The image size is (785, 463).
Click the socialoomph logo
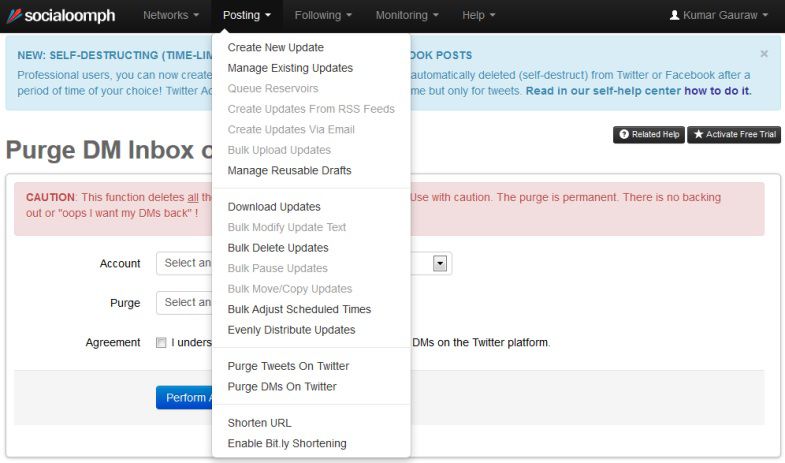[61, 16]
